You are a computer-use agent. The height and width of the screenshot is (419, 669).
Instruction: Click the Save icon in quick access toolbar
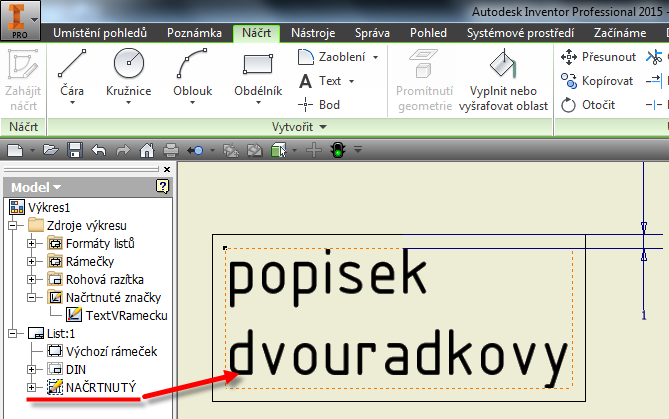click(74, 150)
